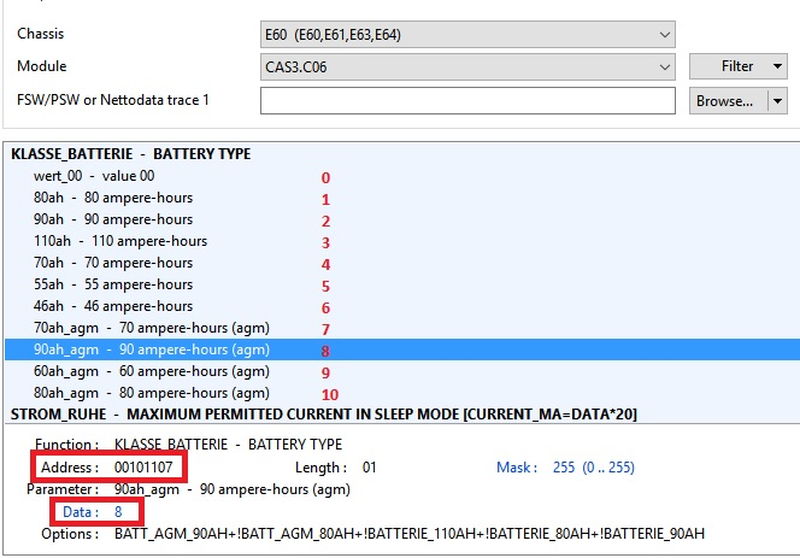Select the 46ah 46 ampere-hours option
The height and width of the screenshot is (558, 800).
[113, 306]
